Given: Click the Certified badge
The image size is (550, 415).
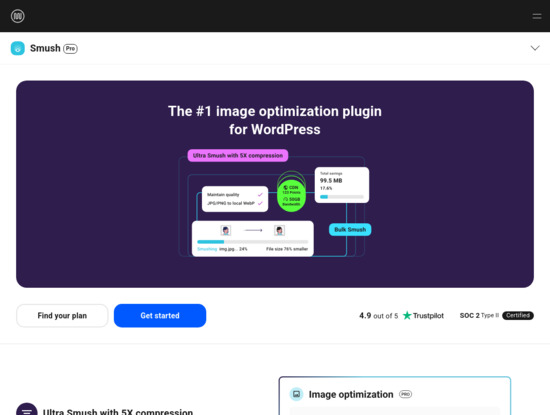Looking at the screenshot, I should [518, 315].
